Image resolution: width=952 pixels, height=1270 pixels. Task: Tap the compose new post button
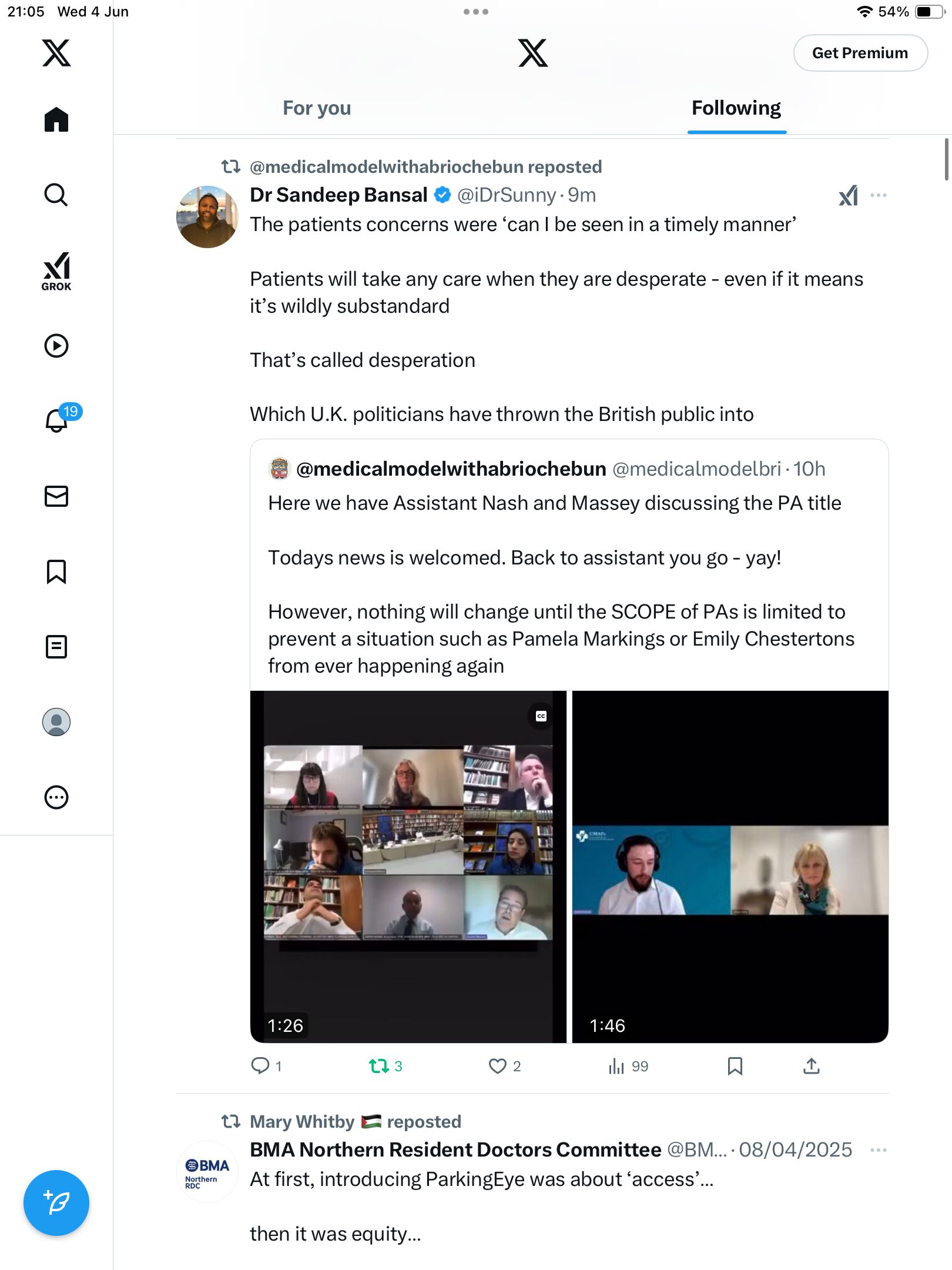tap(56, 1203)
